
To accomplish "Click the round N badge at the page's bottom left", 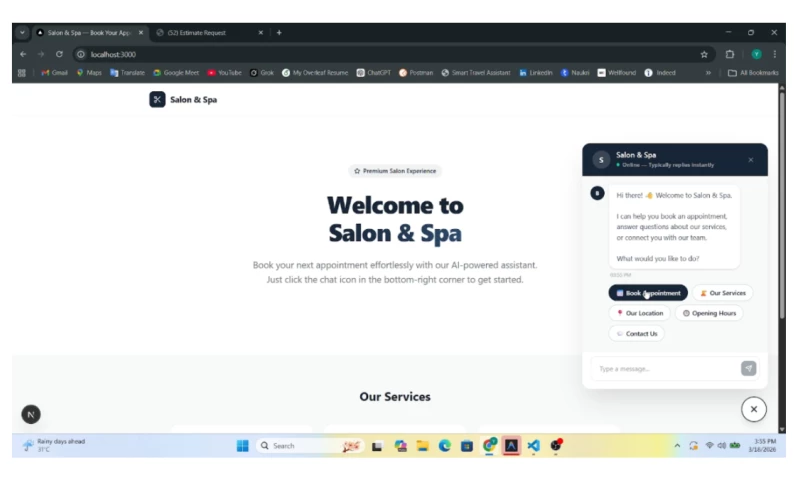I will [31, 414].
